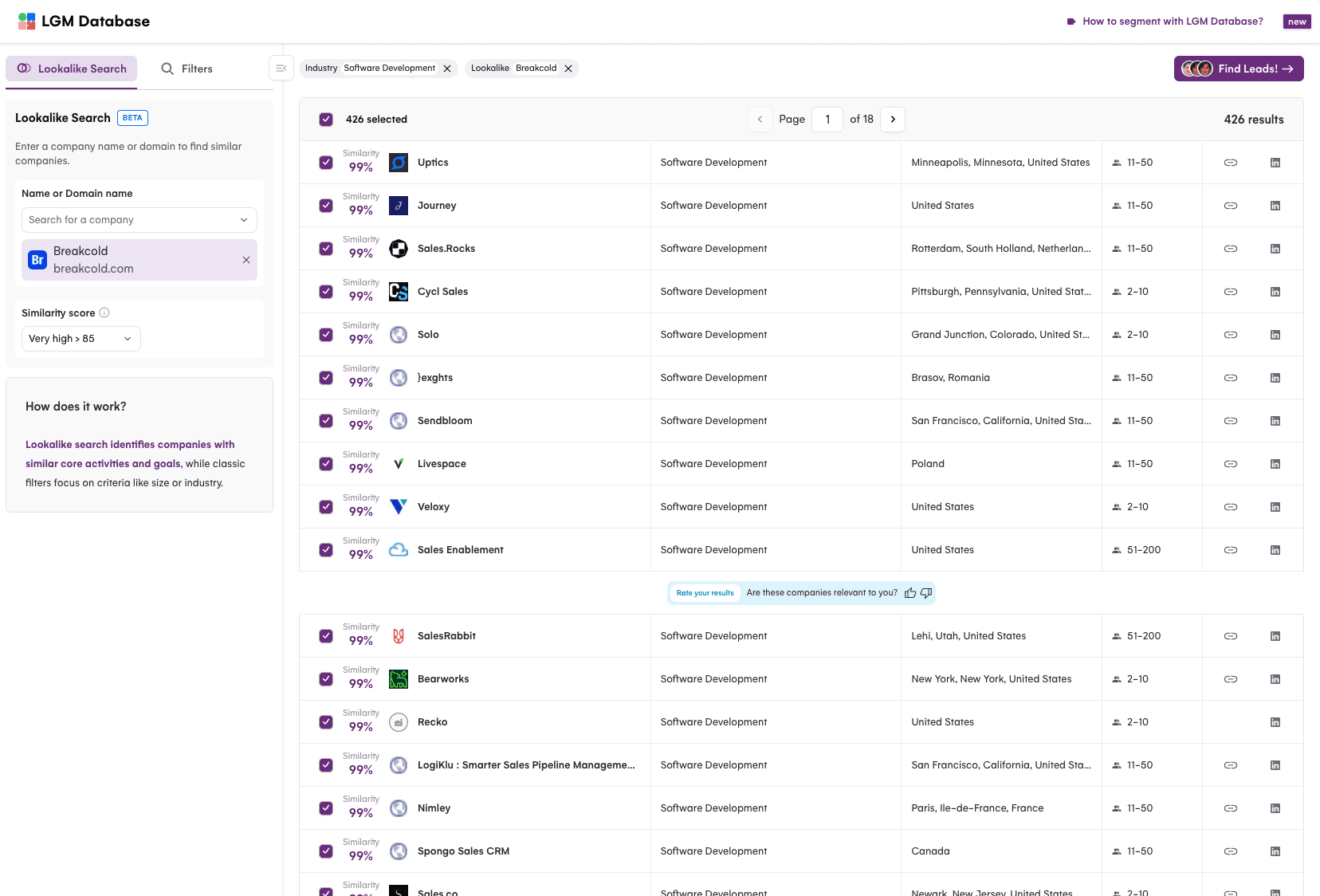Screen dimensions: 1320x896
Task: Open the Search for a company dropdown
Action: click(139, 220)
